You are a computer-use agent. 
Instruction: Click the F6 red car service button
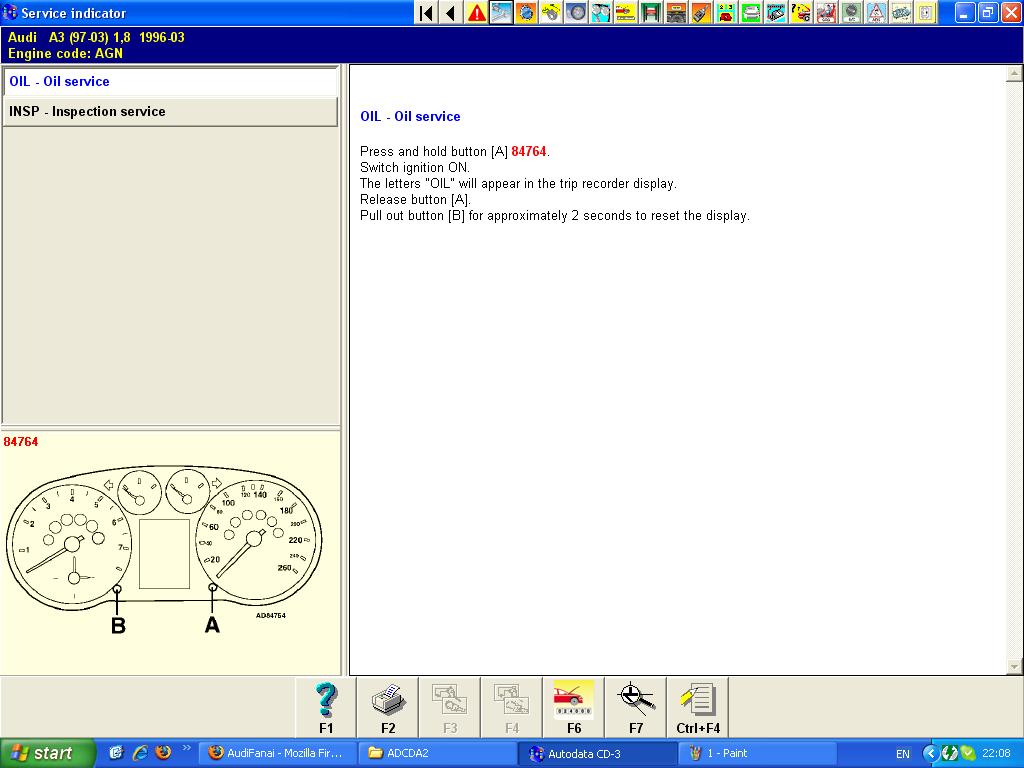click(574, 708)
